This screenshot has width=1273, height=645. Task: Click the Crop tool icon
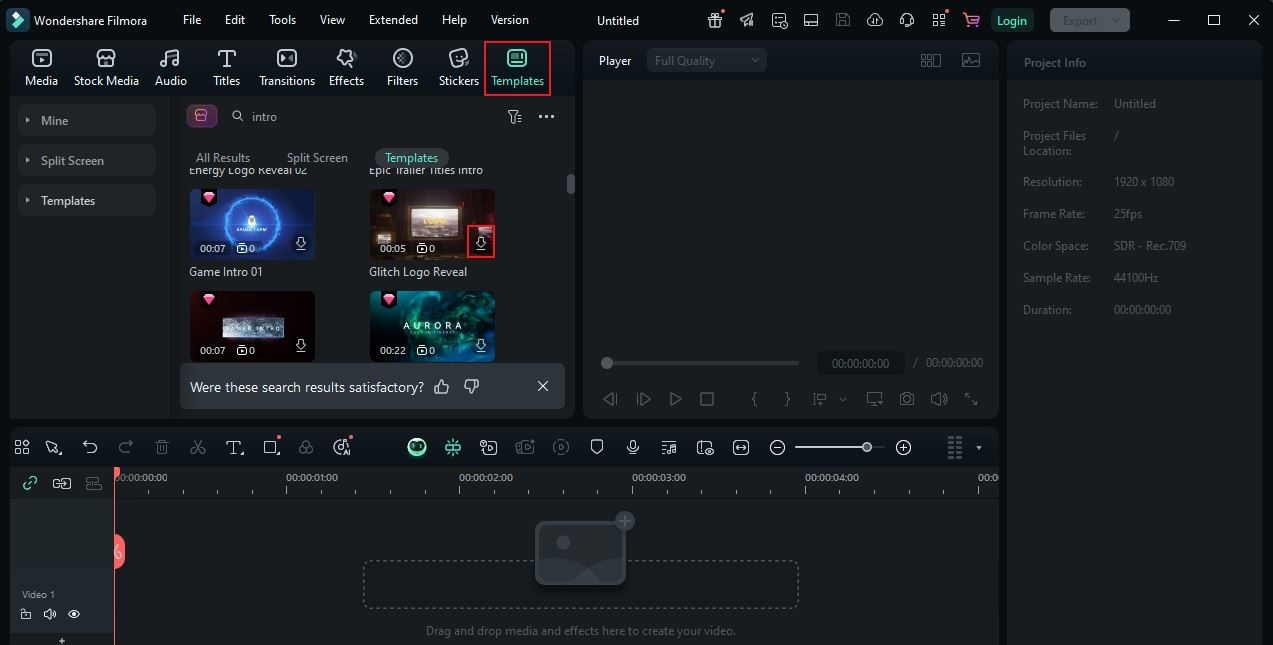tap(271, 447)
